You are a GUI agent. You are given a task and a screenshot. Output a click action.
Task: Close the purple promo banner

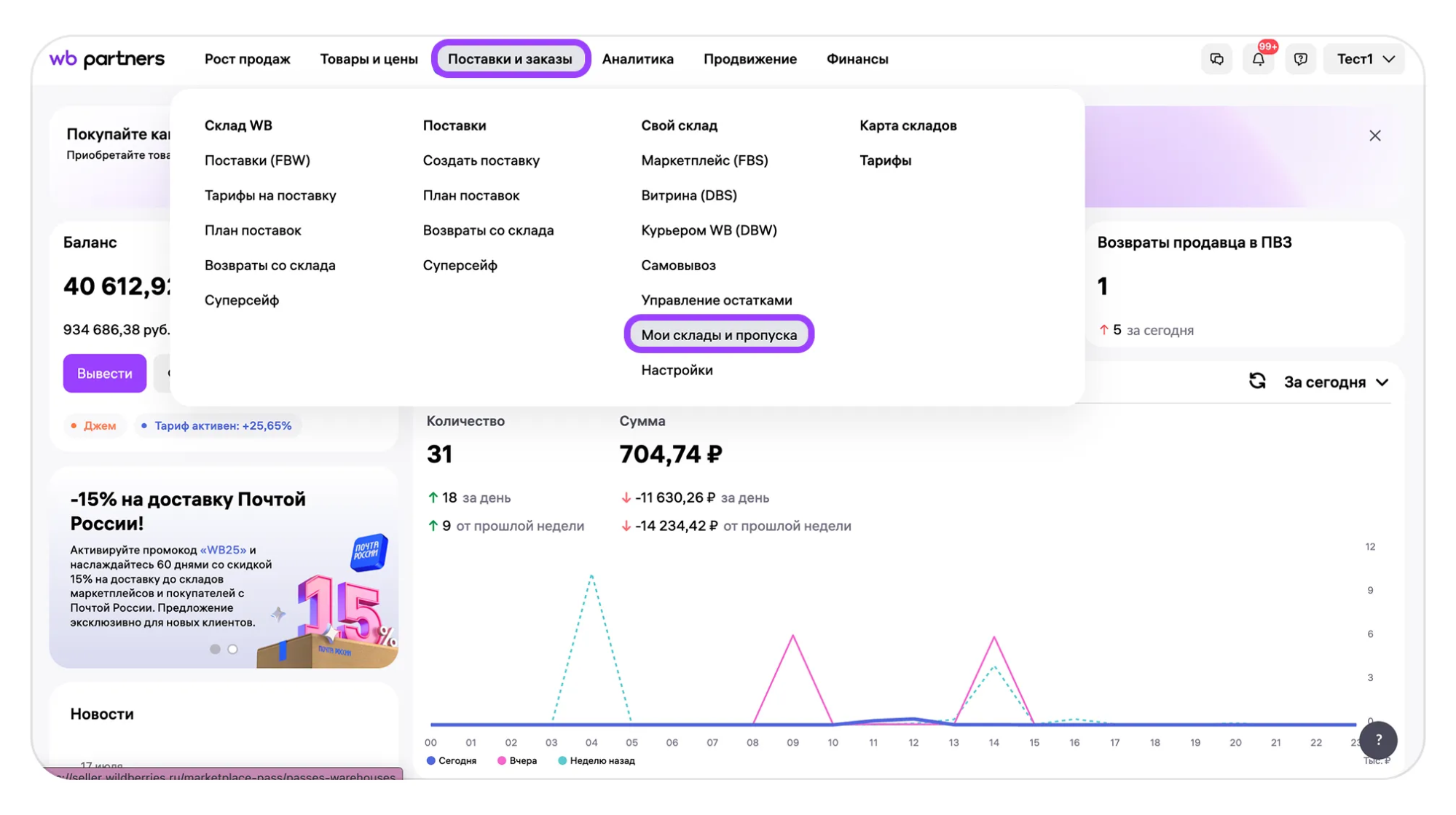1374,135
